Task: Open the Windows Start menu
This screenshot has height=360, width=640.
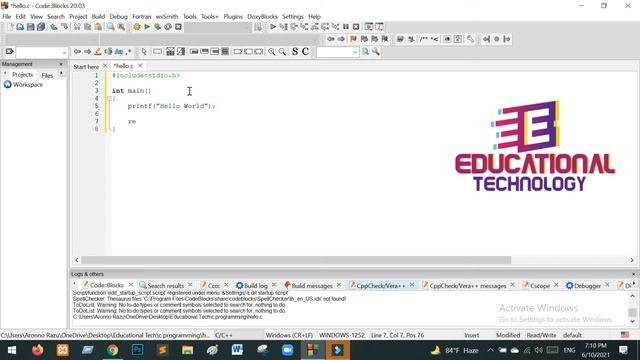Action: pos(12,350)
